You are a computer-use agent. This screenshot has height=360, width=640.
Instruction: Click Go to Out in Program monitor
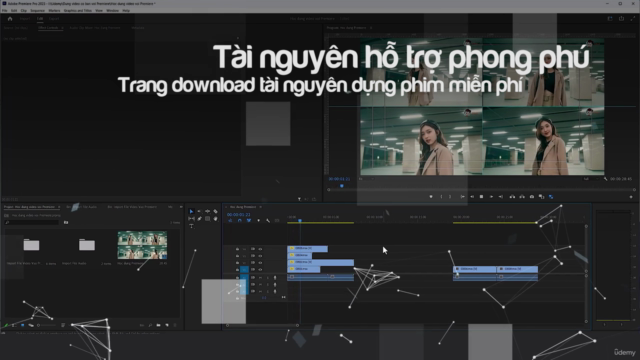[x=501, y=197]
